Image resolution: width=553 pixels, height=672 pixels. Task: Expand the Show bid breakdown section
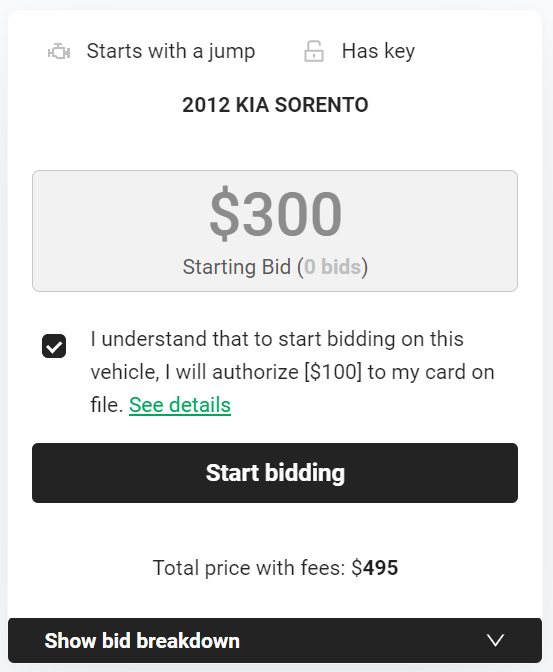click(x=275, y=640)
